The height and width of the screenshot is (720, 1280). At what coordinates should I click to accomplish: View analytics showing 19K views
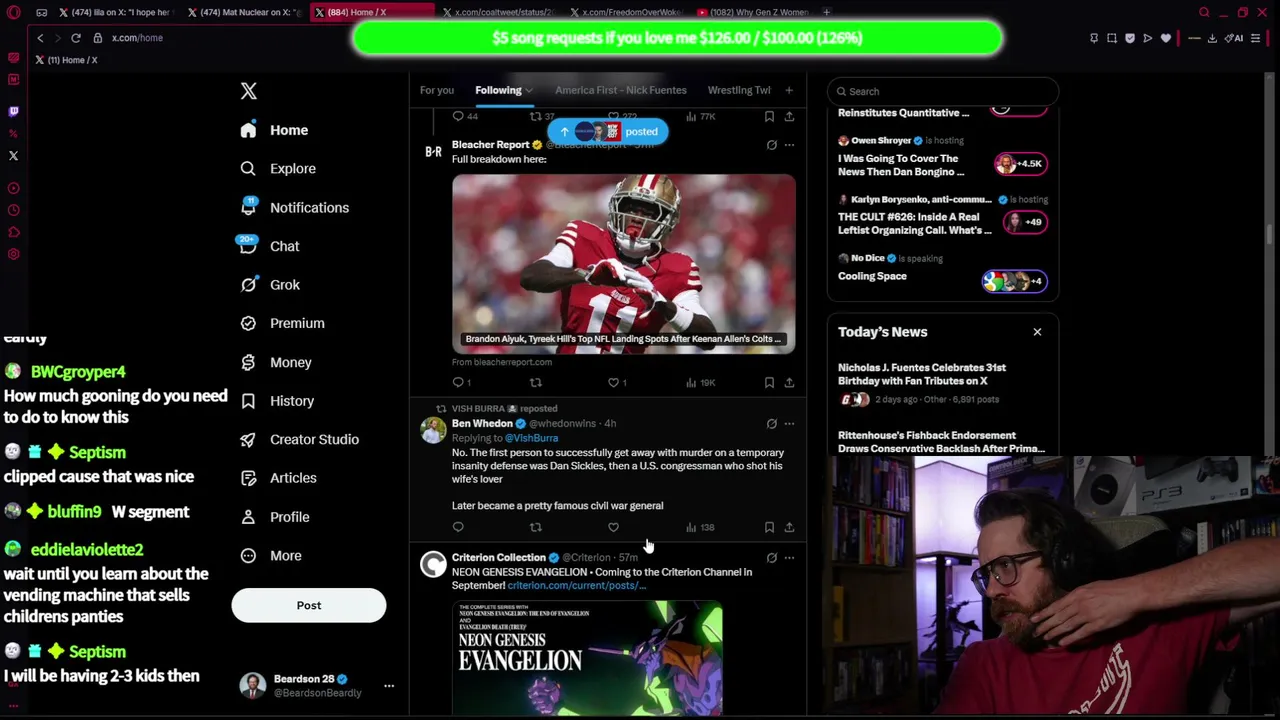pos(700,382)
